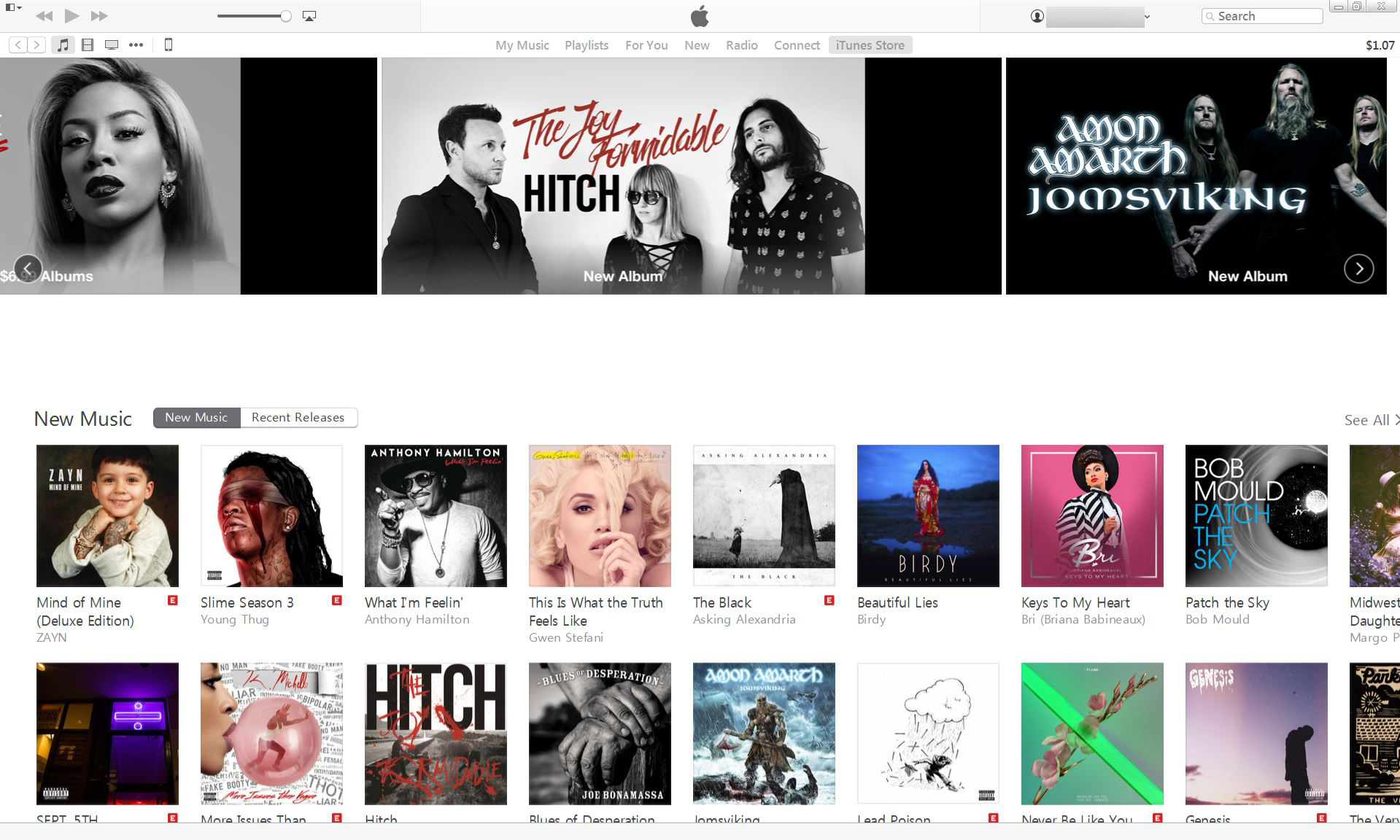
Task: Open the SEPT. 5TH album cover
Action: (x=107, y=734)
